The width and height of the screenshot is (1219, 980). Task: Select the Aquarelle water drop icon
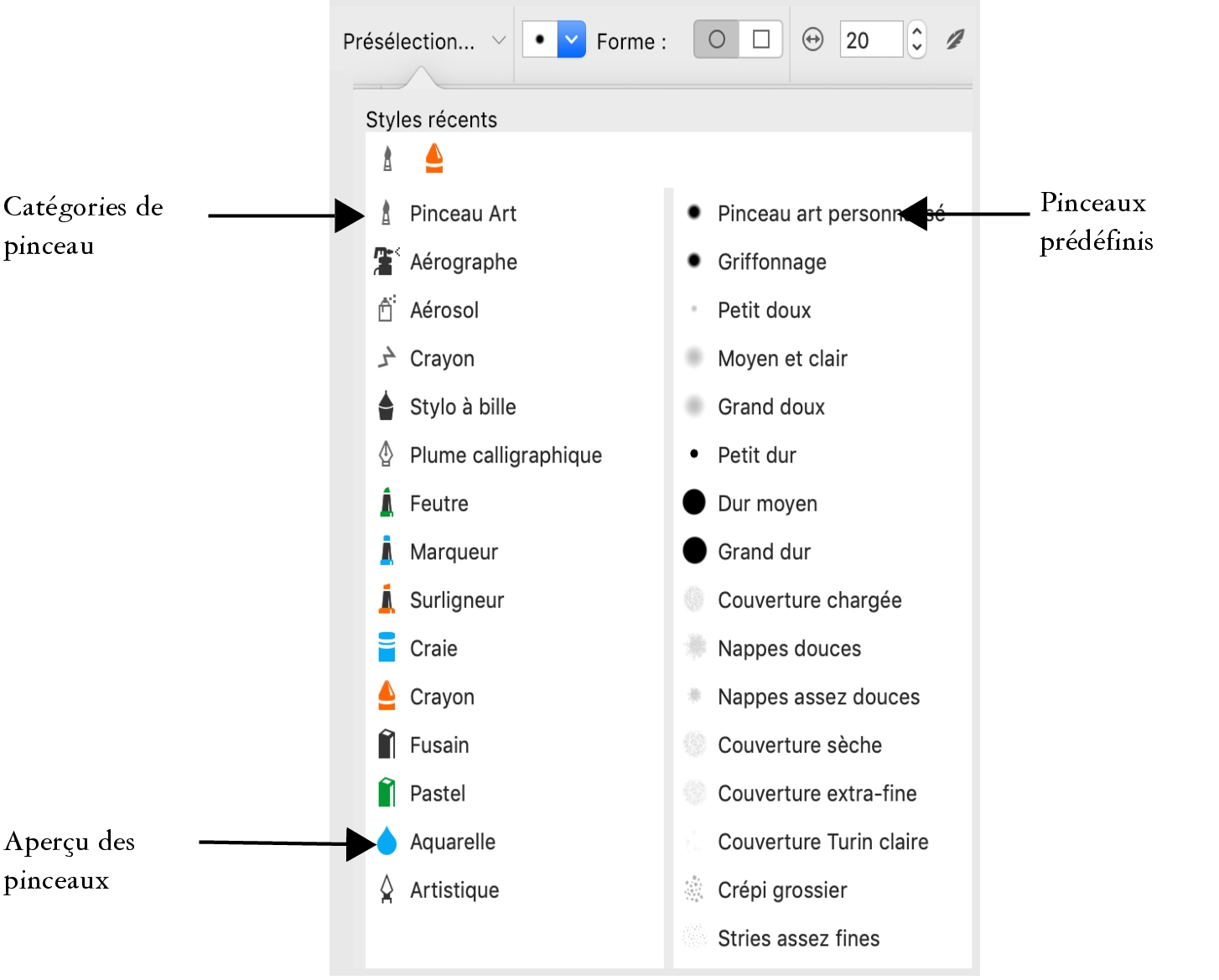(386, 842)
